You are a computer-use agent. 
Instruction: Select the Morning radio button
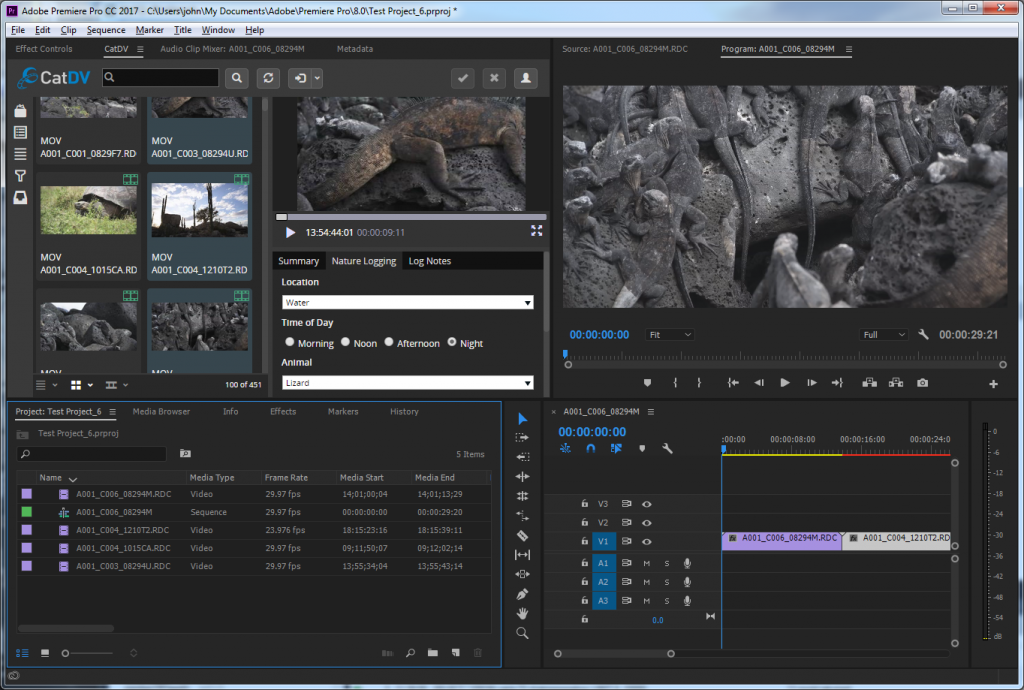coord(290,342)
